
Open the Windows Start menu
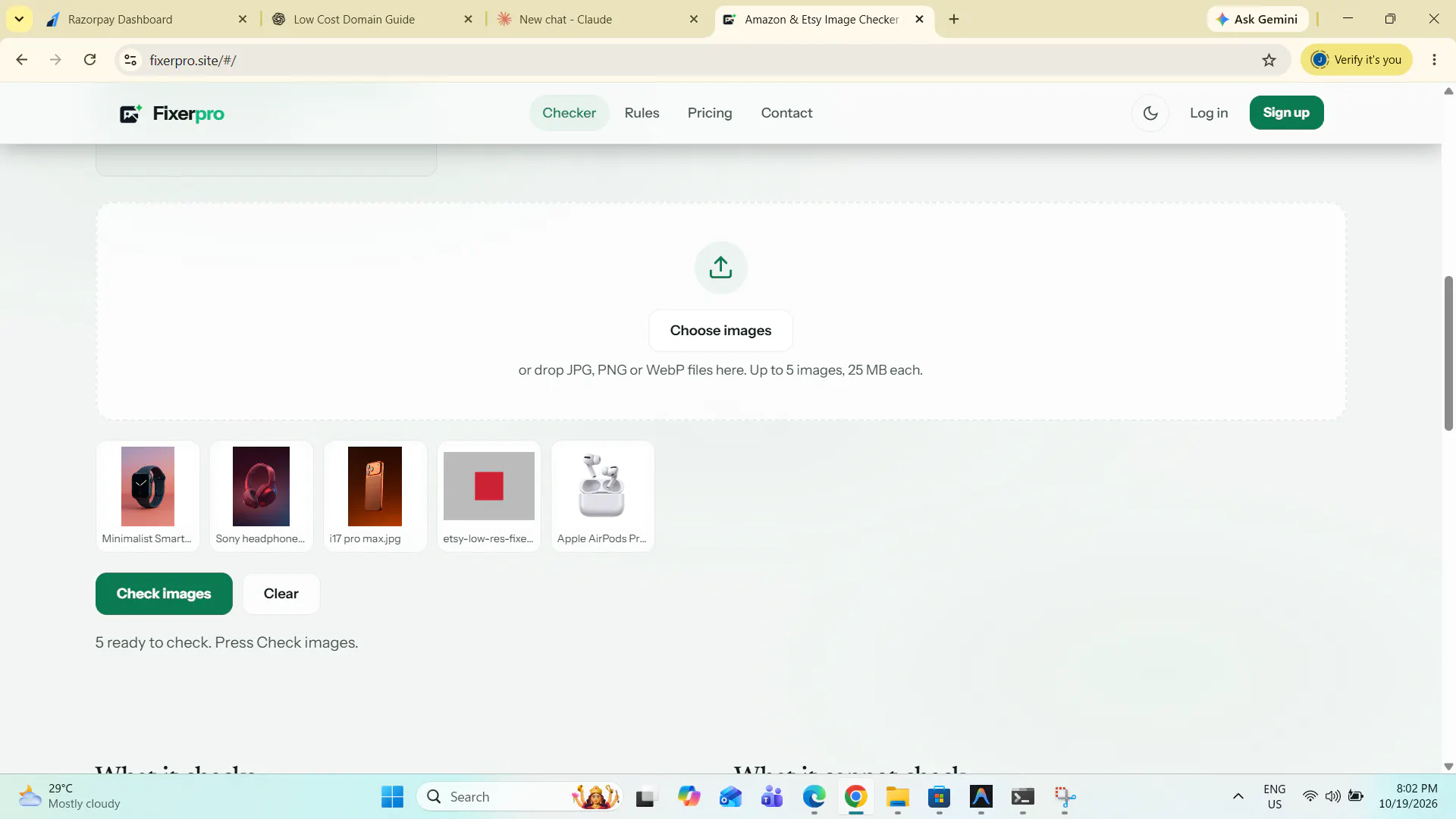pyautogui.click(x=392, y=797)
